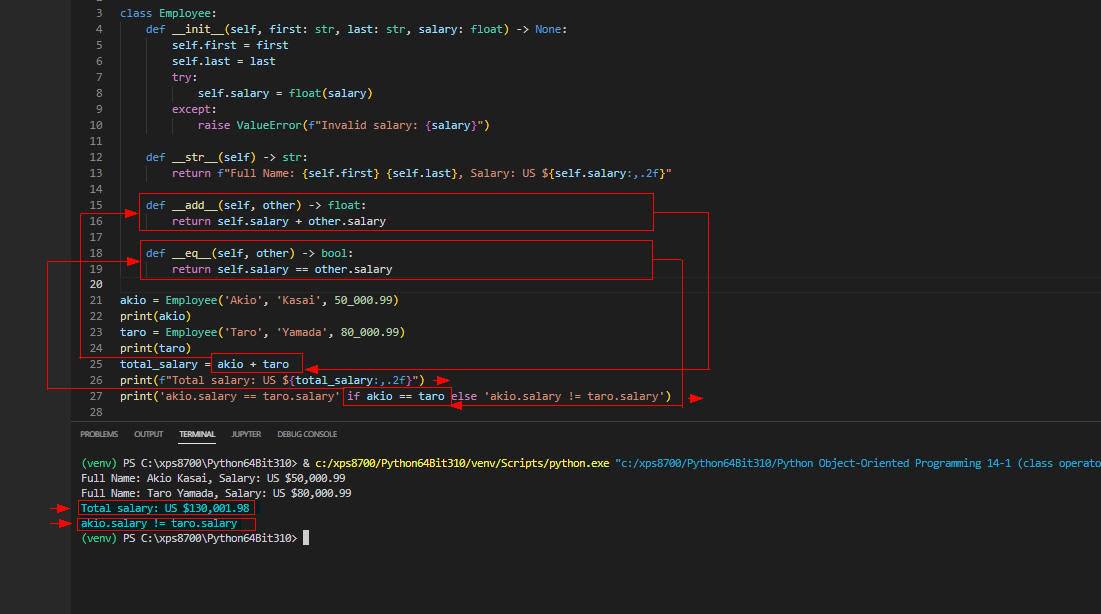This screenshot has height=614, width=1101.
Task: Click "'akio.salary != taro.salary'" on line 27
Action: tap(574, 397)
